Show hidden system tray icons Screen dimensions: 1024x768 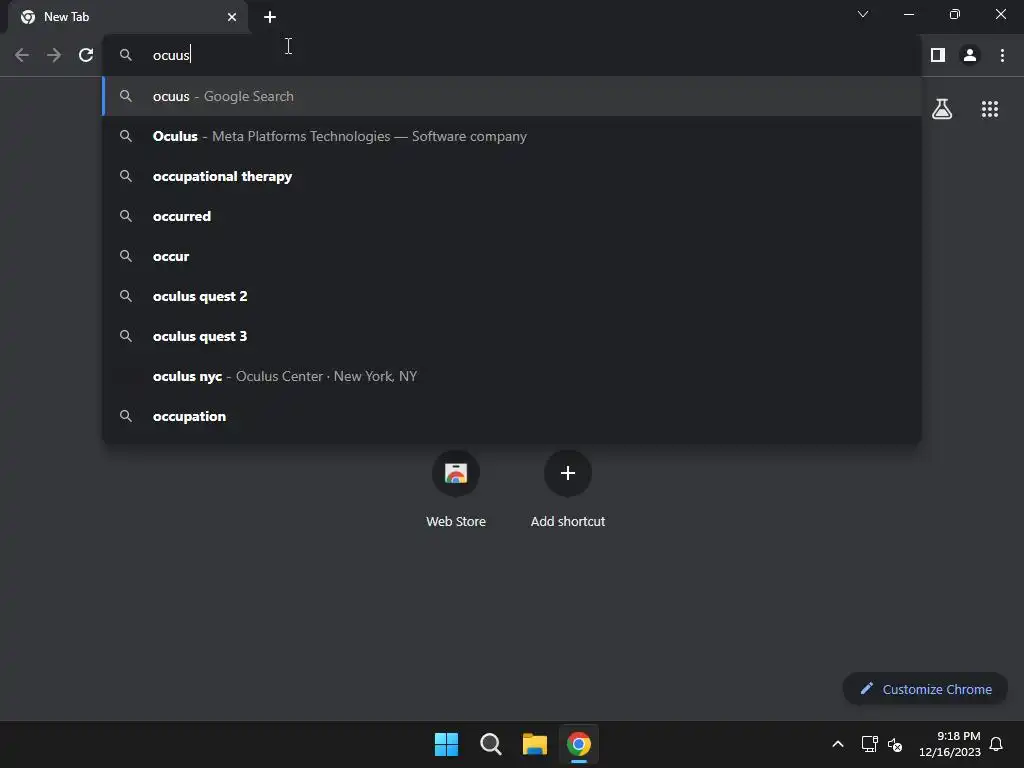(838, 744)
